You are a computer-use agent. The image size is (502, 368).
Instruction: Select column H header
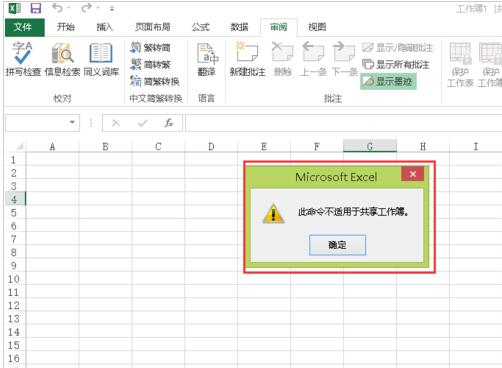click(x=423, y=146)
